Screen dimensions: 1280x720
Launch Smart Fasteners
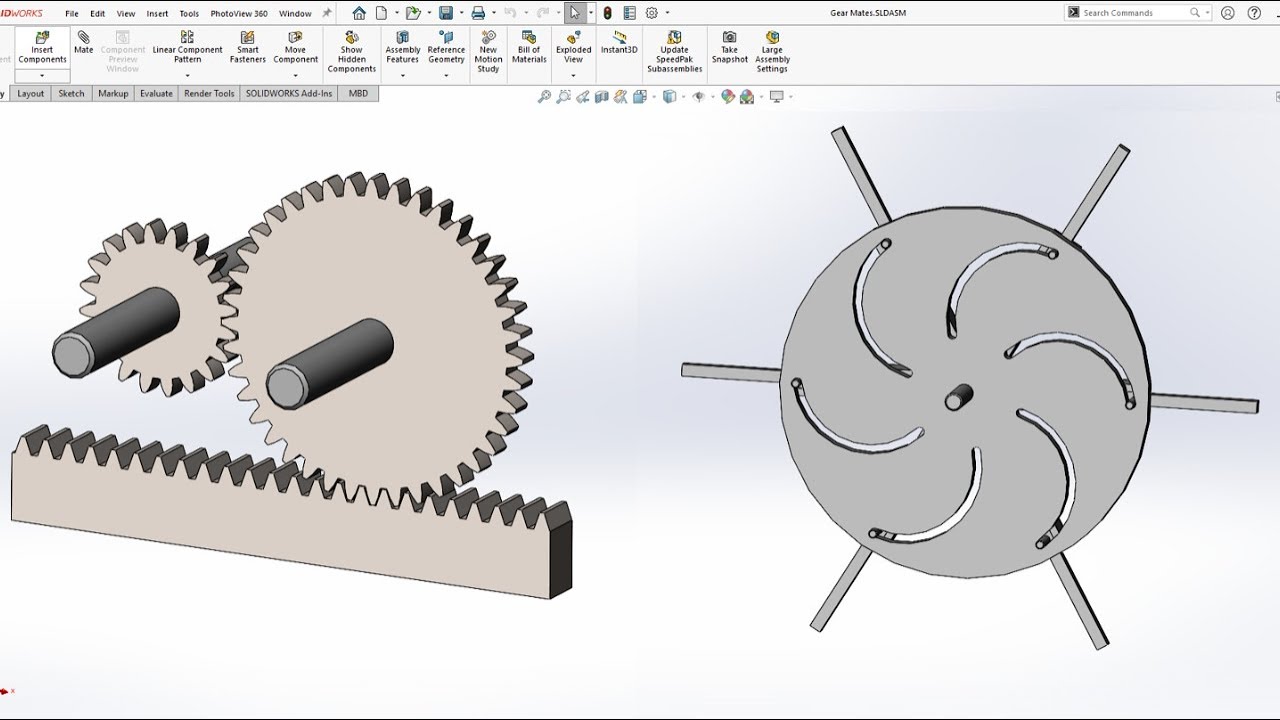[248, 47]
